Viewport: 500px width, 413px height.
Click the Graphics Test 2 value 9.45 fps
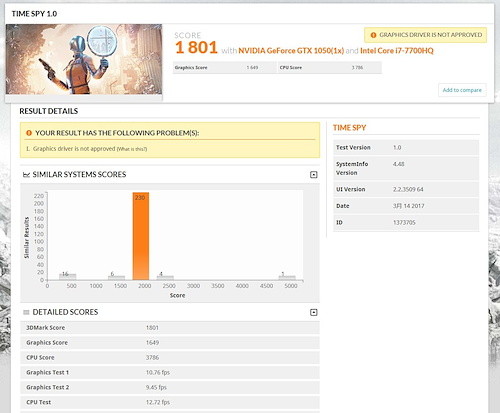pos(156,387)
